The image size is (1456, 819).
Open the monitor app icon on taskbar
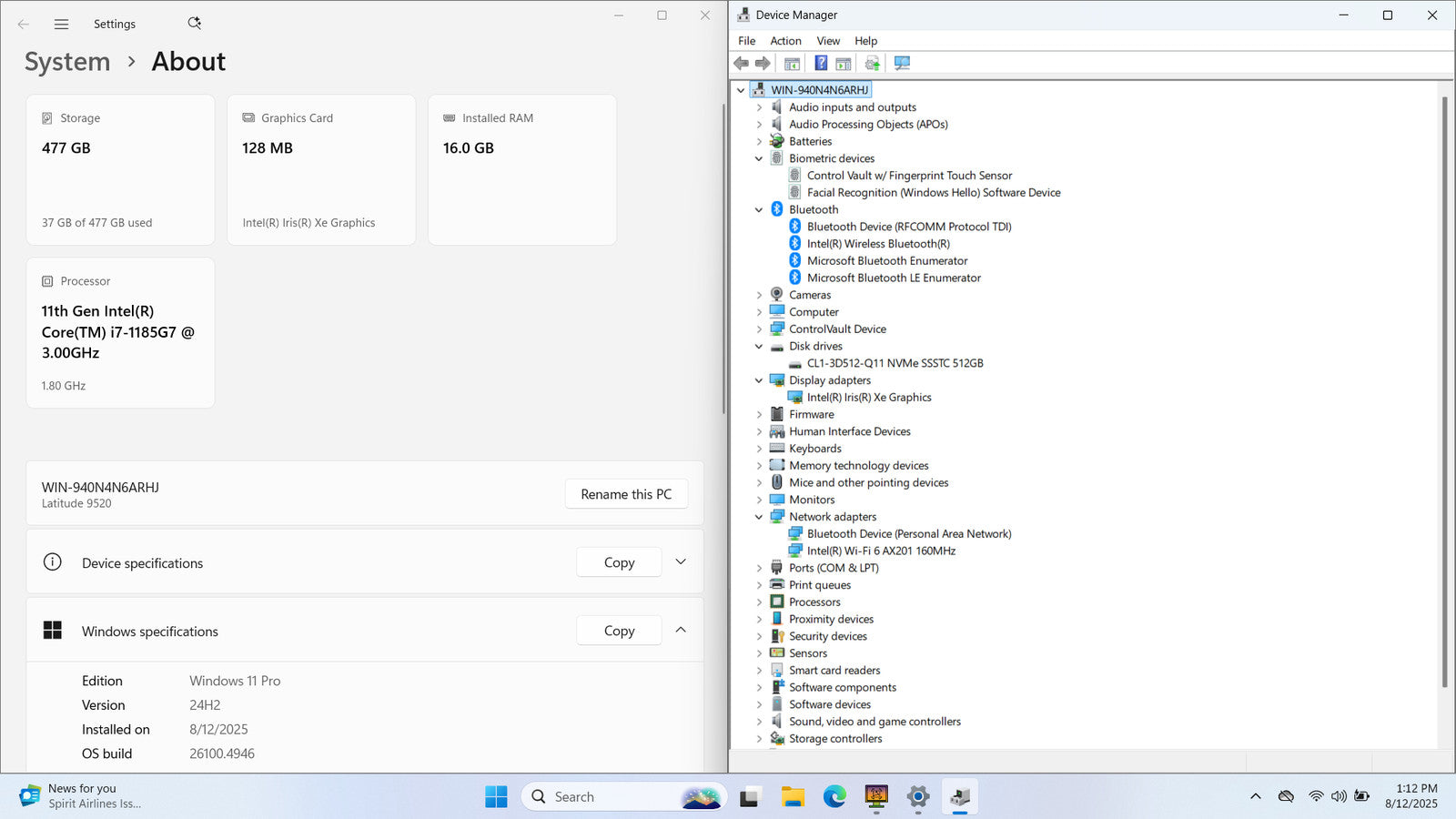876,797
